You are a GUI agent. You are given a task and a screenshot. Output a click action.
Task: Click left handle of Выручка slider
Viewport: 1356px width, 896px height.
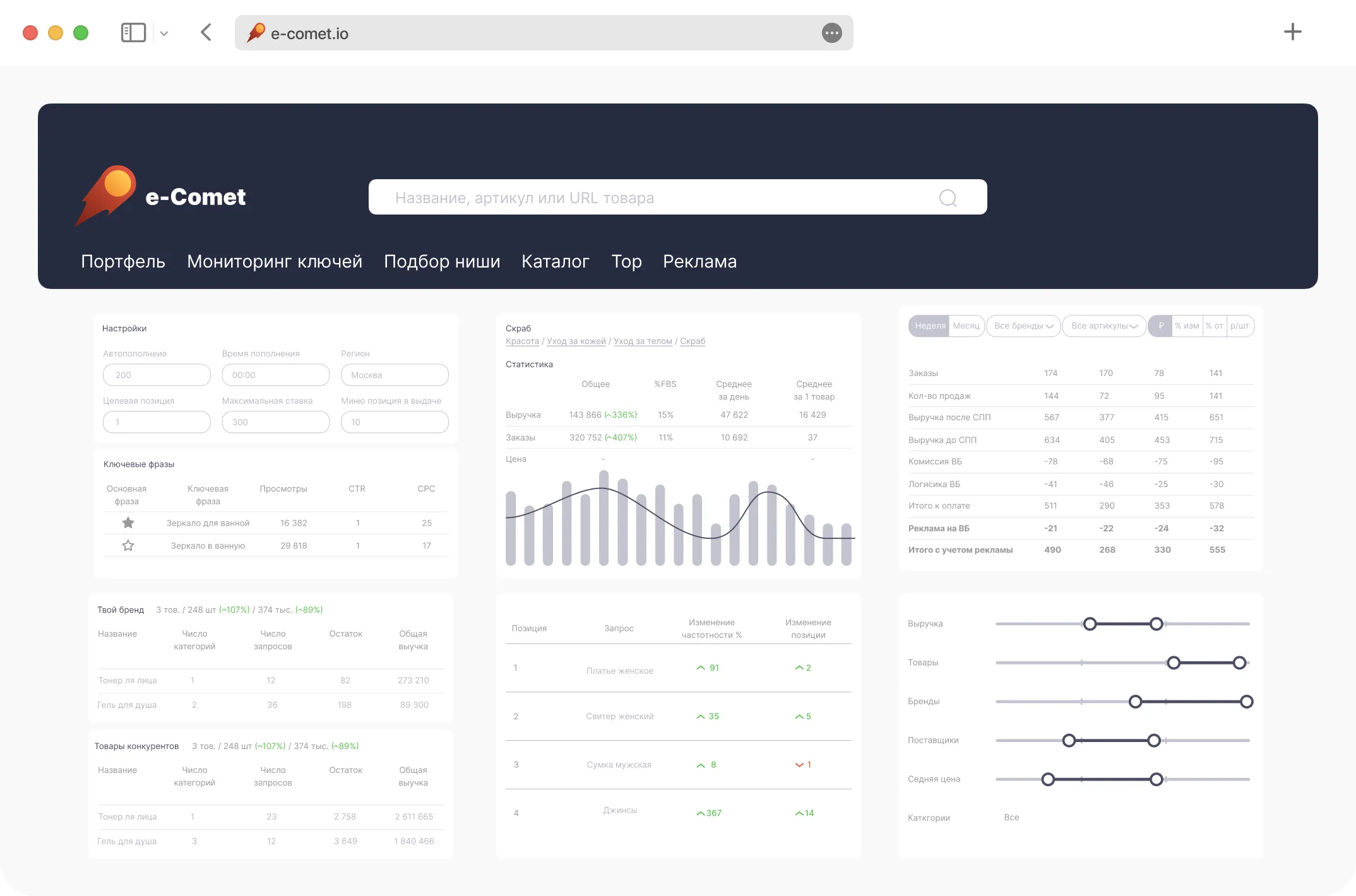(x=1090, y=624)
